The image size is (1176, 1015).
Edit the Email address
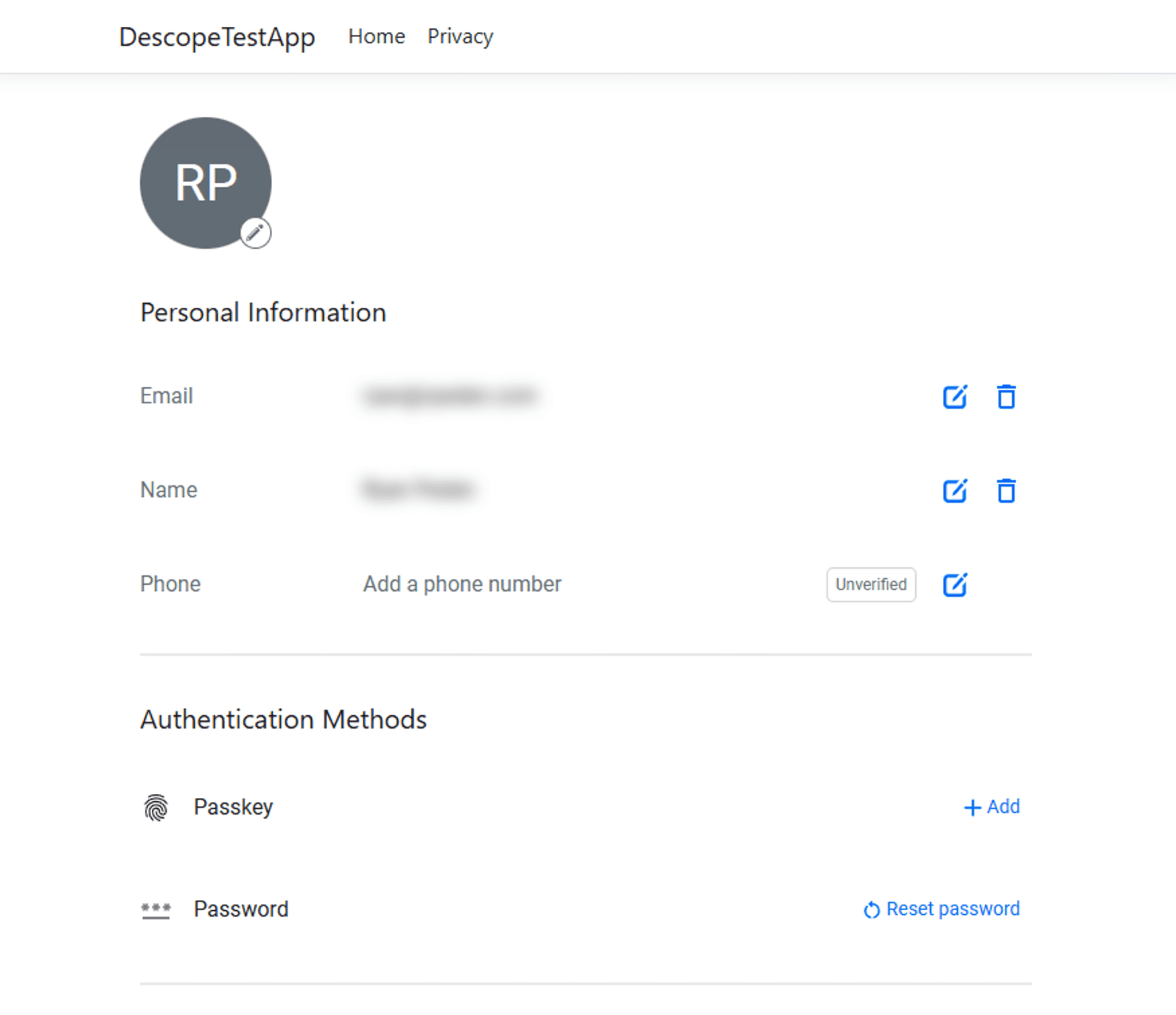[955, 397]
